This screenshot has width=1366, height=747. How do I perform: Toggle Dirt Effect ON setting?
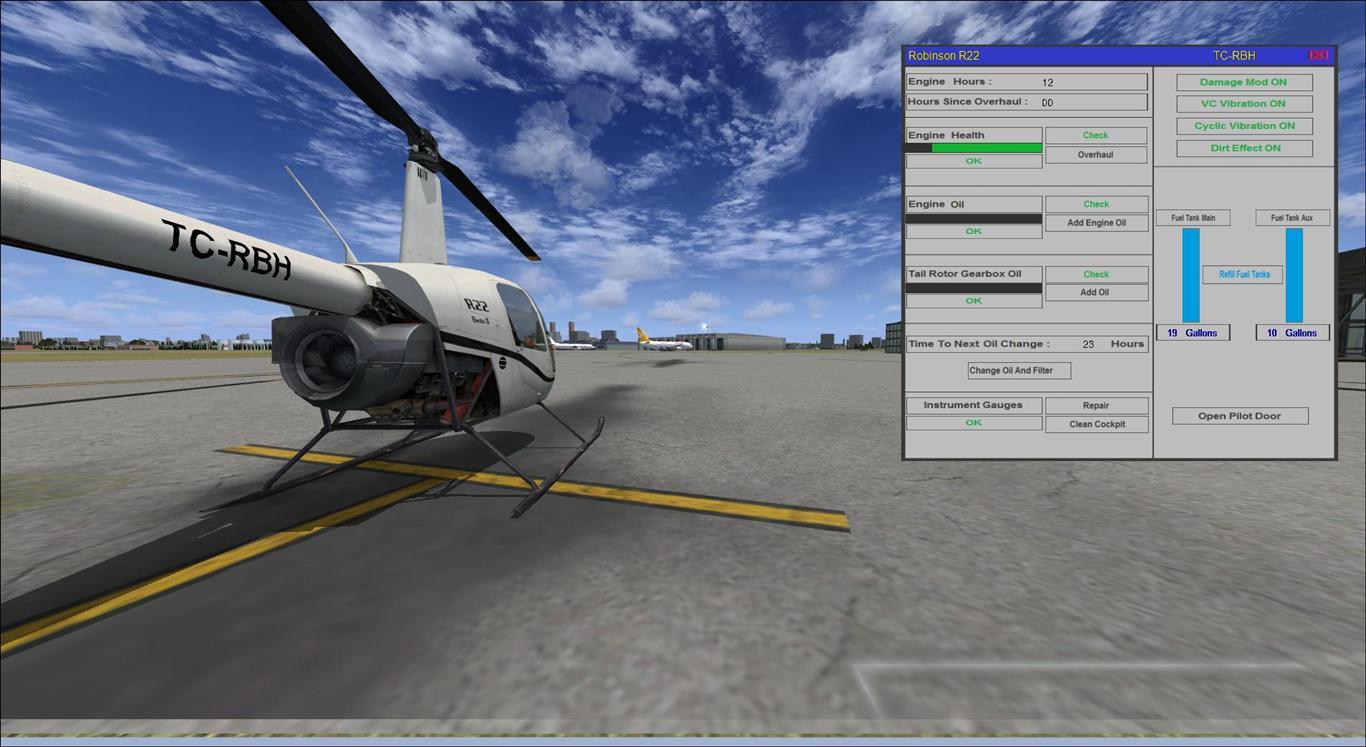click(x=1244, y=148)
